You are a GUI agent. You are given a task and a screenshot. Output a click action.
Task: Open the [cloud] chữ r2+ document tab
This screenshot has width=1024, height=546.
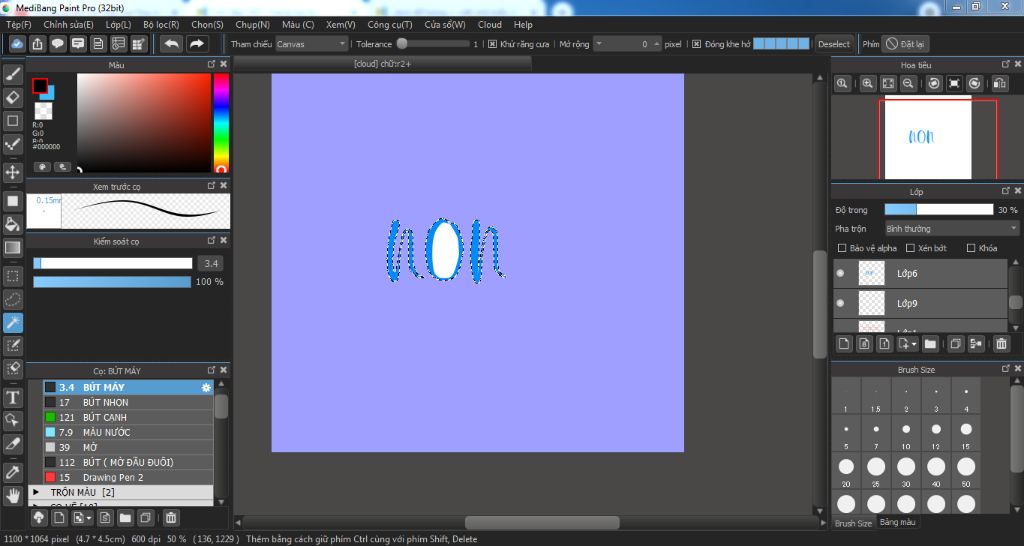click(382, 63)
